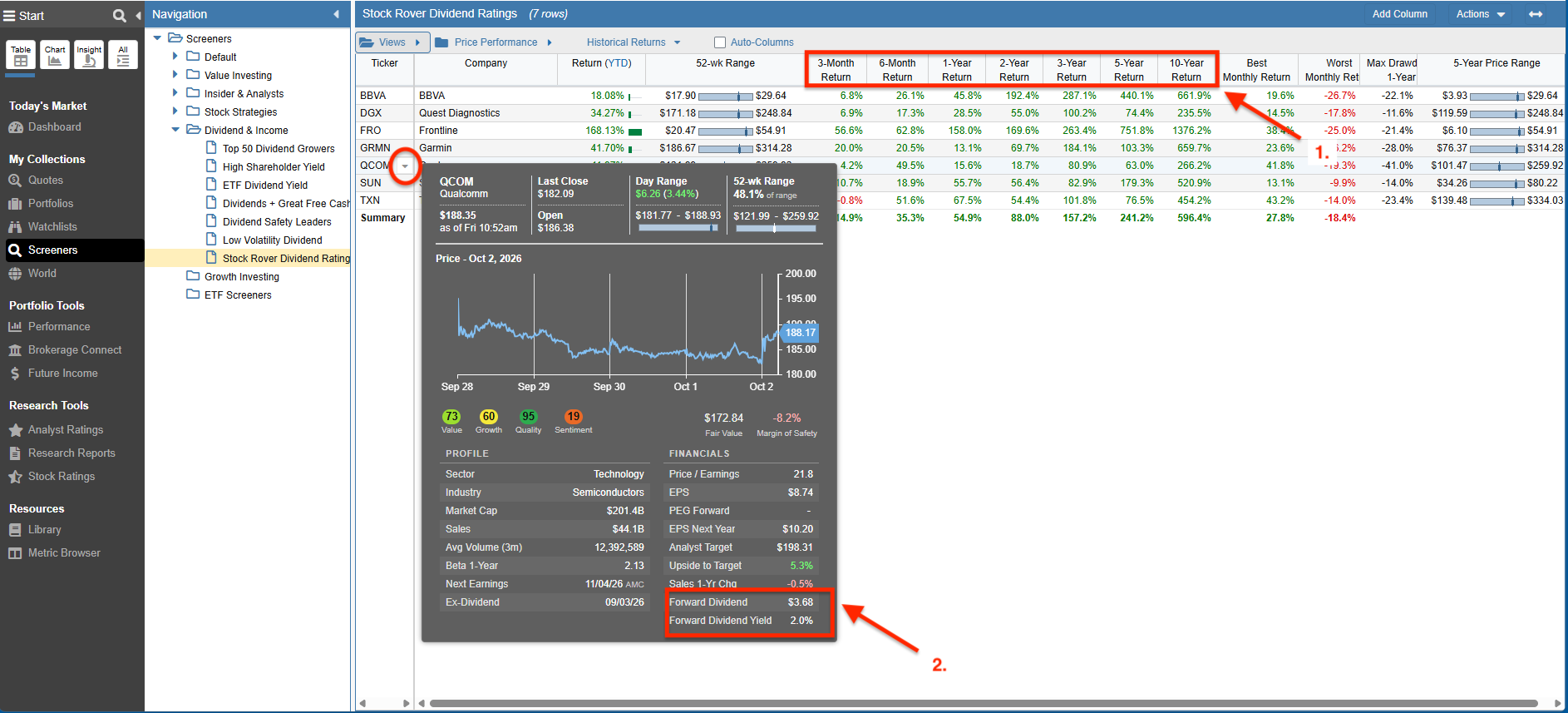Open the Library resource
1568x713 pixels.
click(35, 530)
